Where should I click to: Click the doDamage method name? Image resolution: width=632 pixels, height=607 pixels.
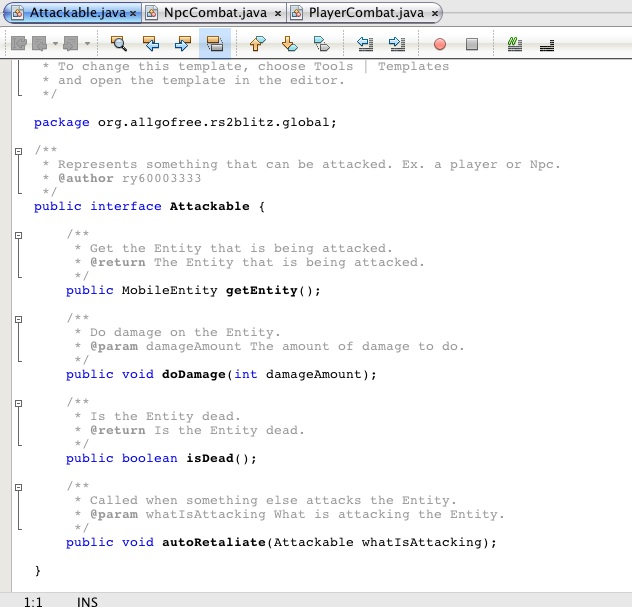(x=193, y=374)
